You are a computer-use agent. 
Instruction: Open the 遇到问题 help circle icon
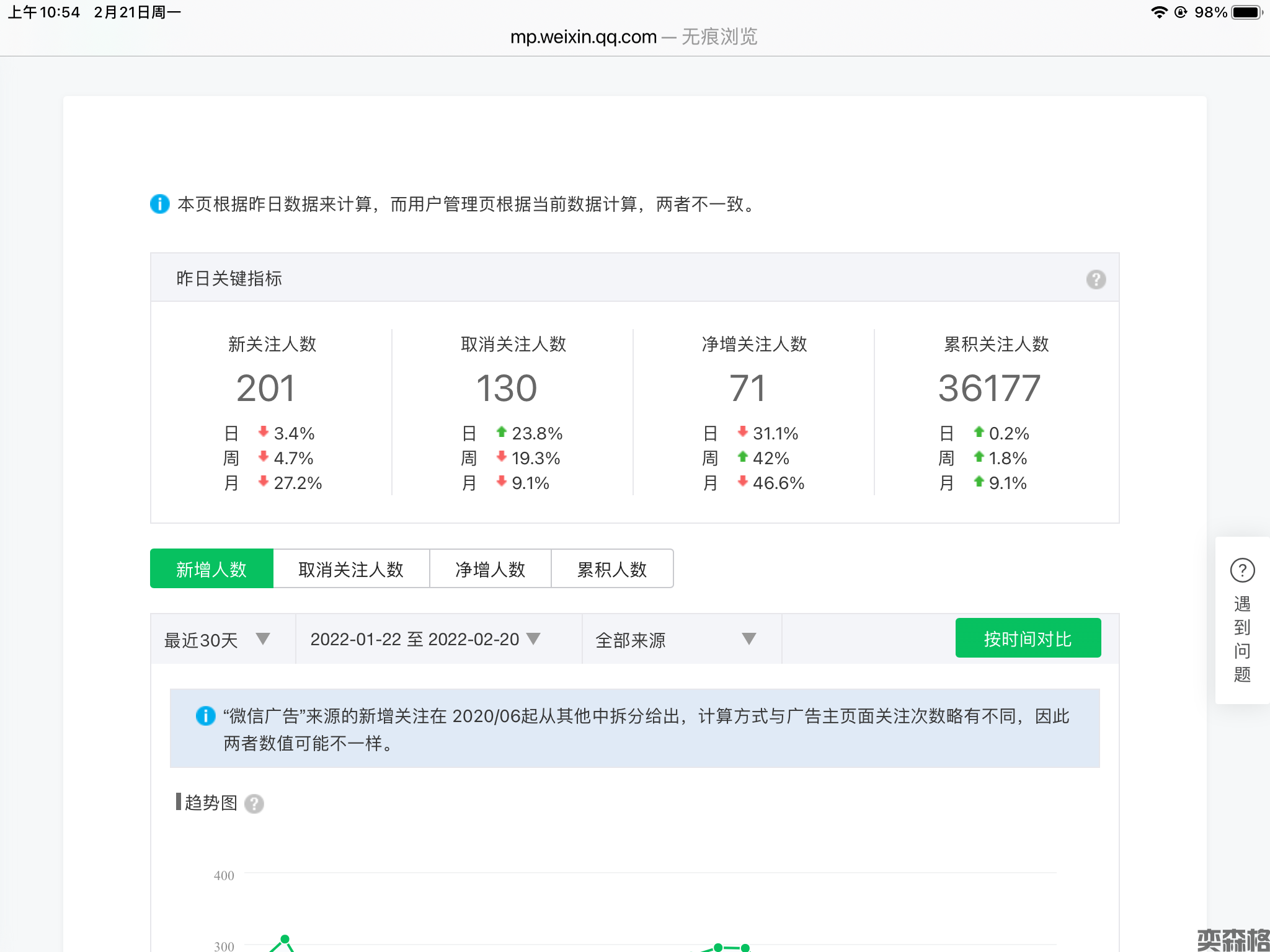[x=1242, y=570]
